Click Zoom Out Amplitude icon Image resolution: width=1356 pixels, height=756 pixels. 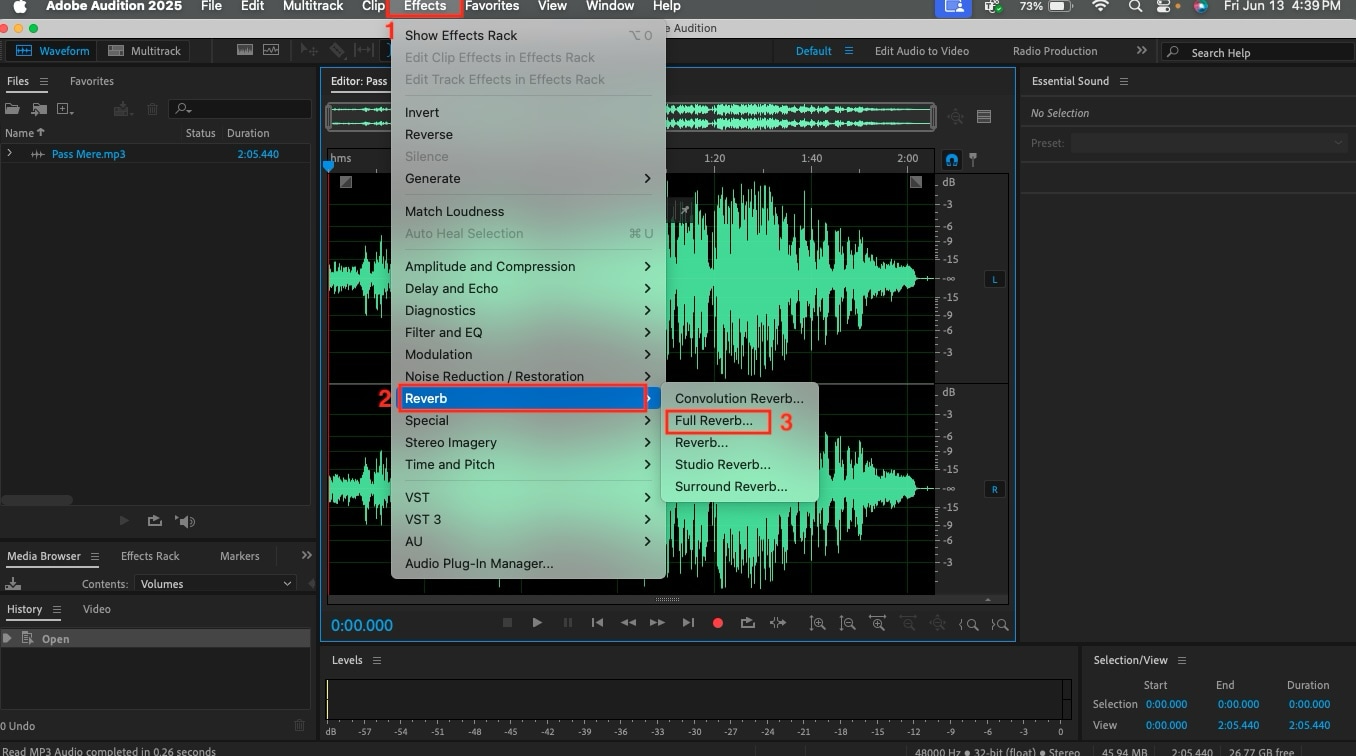pos(847,624)
